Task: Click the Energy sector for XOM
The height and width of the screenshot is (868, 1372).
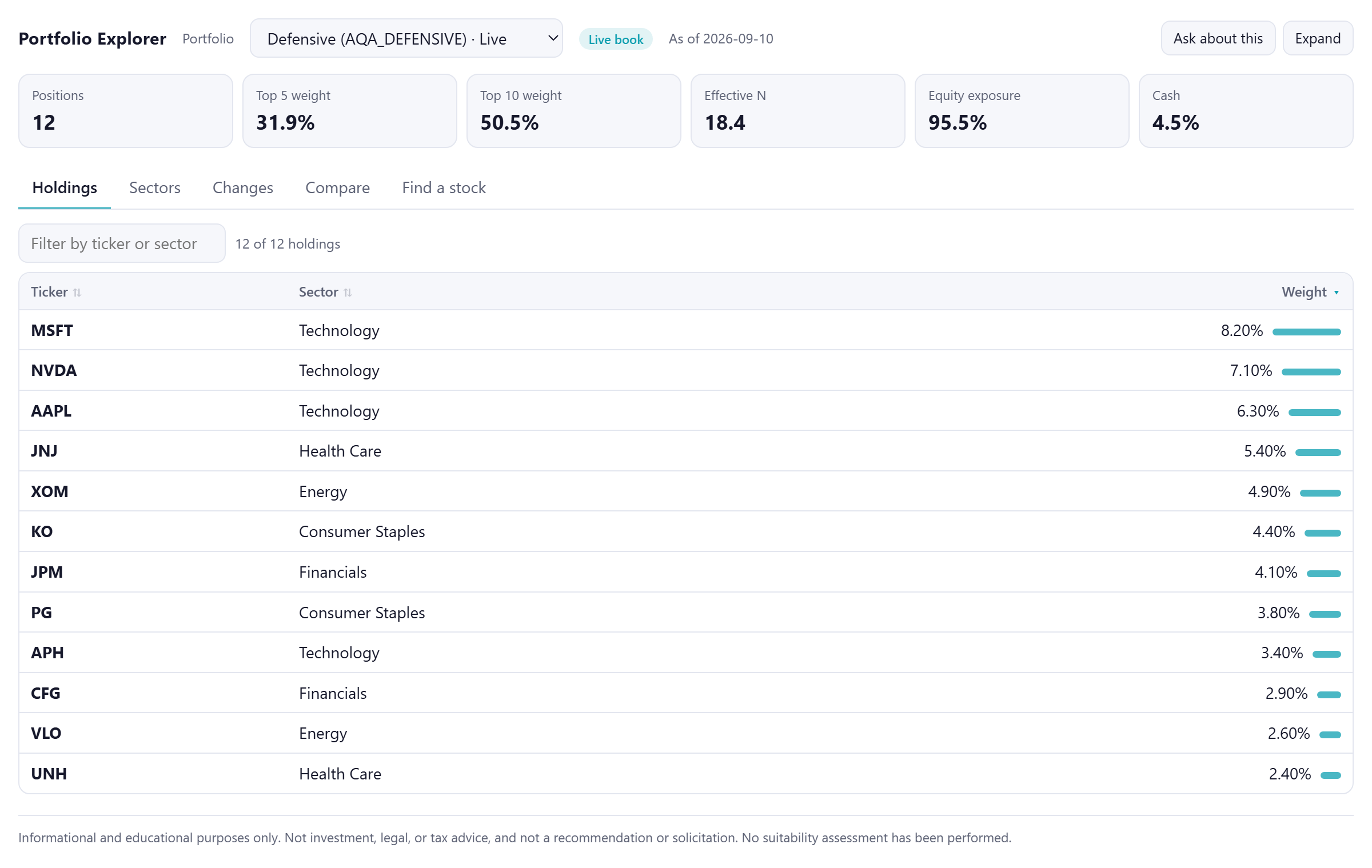Action: point(323,492)
